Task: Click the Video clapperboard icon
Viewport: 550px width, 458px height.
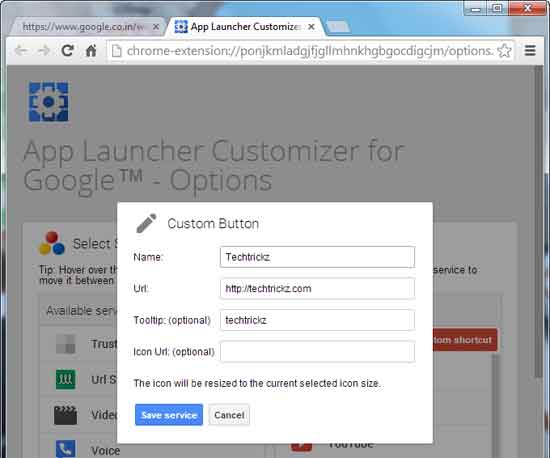Action: pyautogui.click(x=66, y=415)
